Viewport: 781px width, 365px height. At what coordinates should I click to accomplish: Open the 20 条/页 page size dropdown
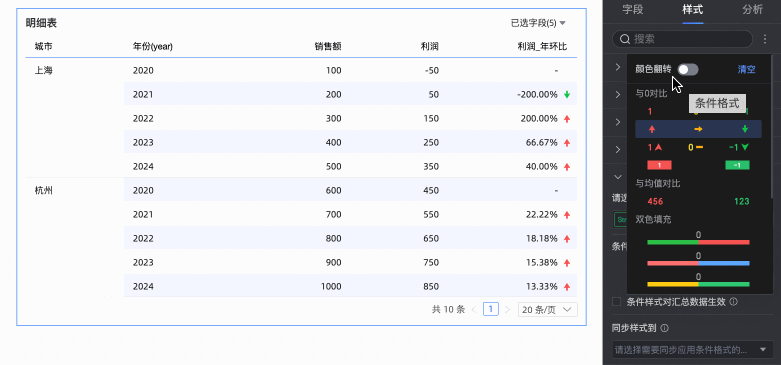click(x=547, y=310)
